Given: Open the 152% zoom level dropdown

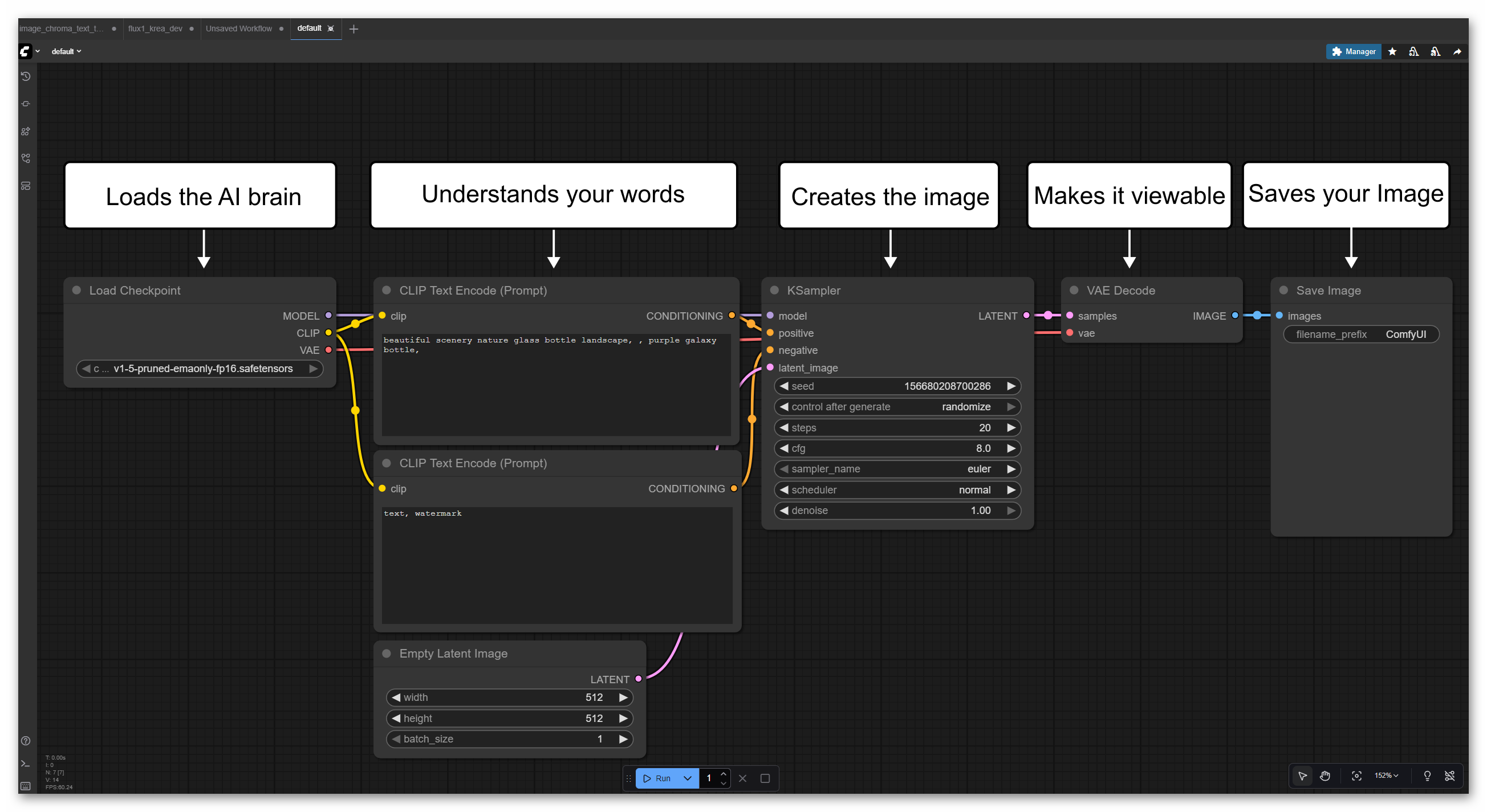Looking at the screenshot, I should pos(1386,776).
